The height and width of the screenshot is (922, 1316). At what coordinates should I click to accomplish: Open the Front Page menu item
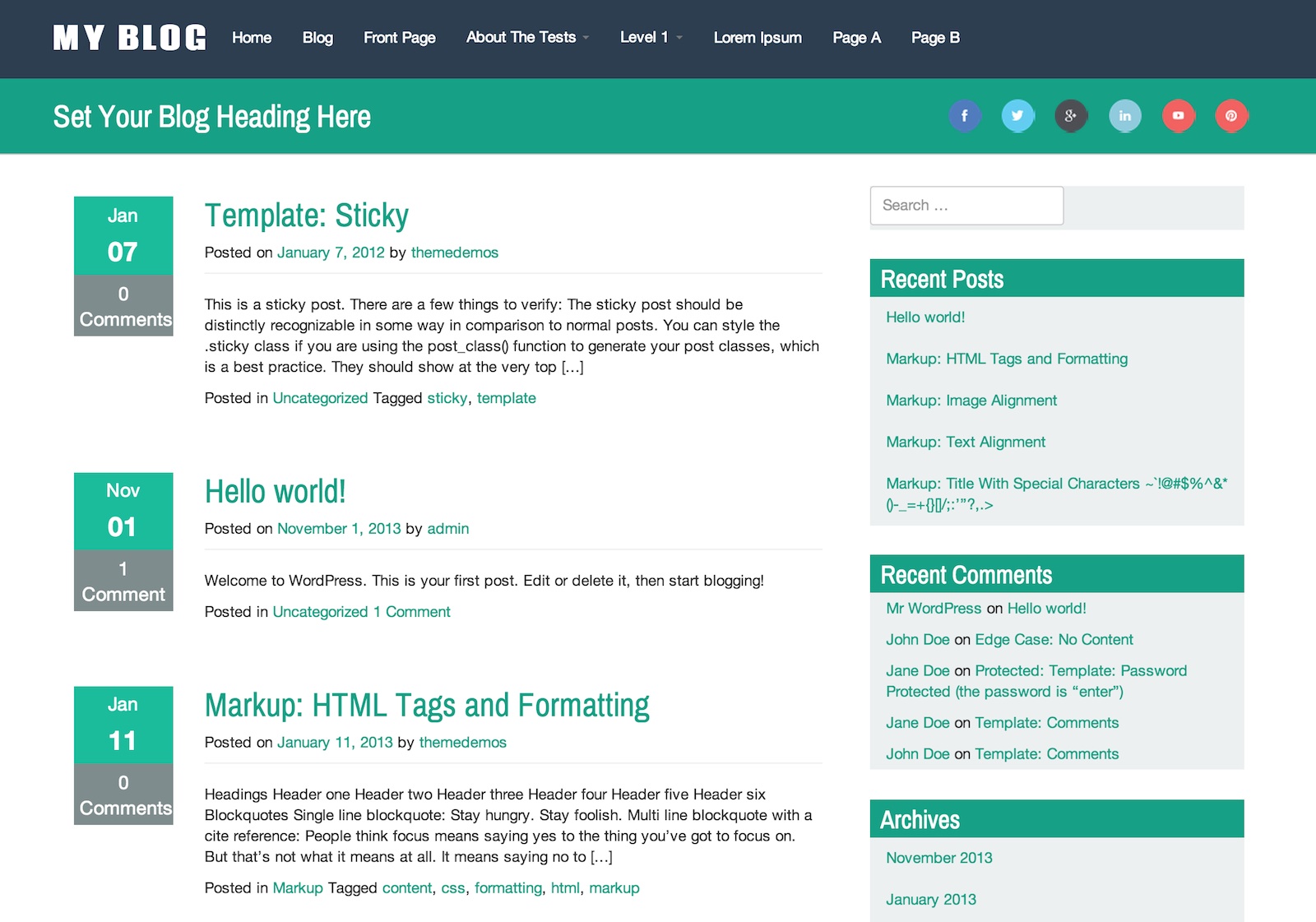pyautogui.click(x=399, y=38)
